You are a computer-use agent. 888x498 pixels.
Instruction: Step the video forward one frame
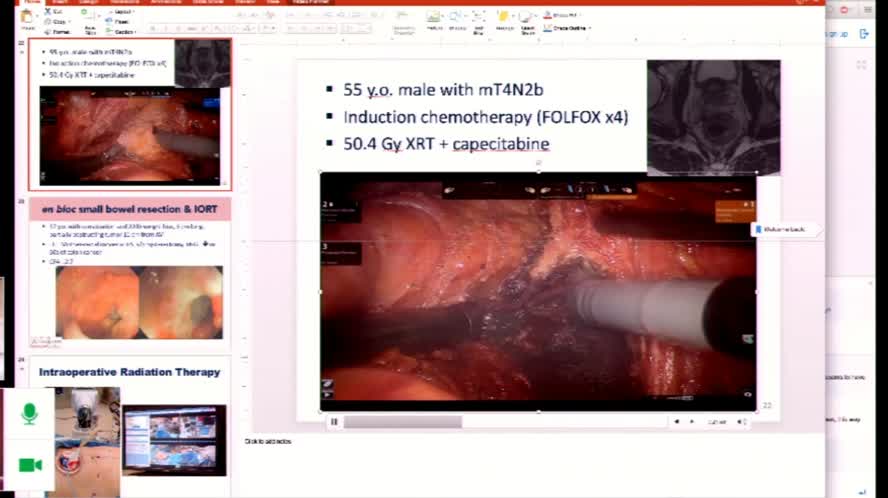tap(692, 422)
